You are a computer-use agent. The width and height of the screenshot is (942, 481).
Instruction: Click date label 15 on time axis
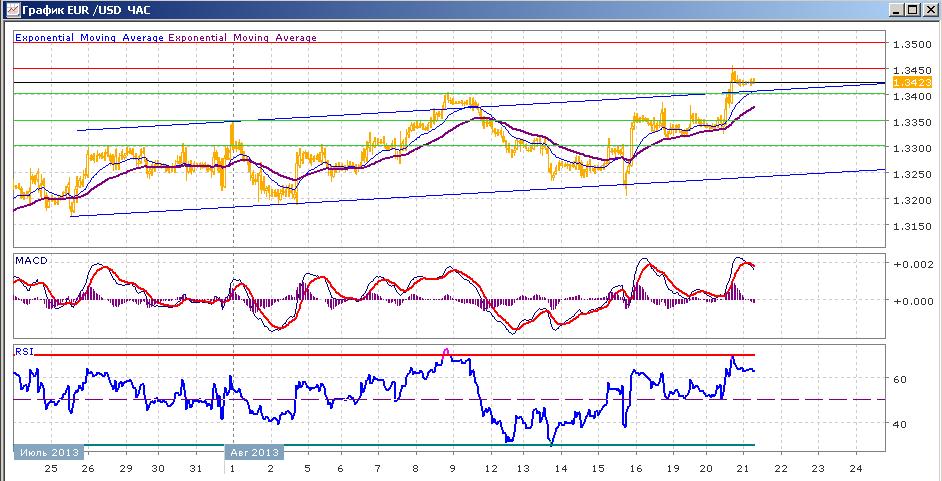[598, 468]
